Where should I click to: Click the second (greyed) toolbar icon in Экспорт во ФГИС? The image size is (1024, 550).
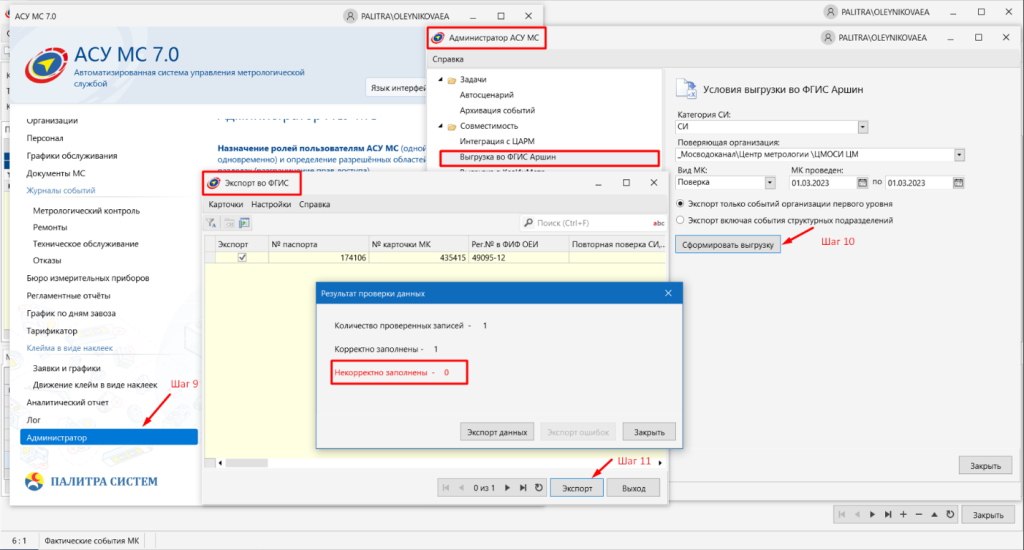coord(229,223)
